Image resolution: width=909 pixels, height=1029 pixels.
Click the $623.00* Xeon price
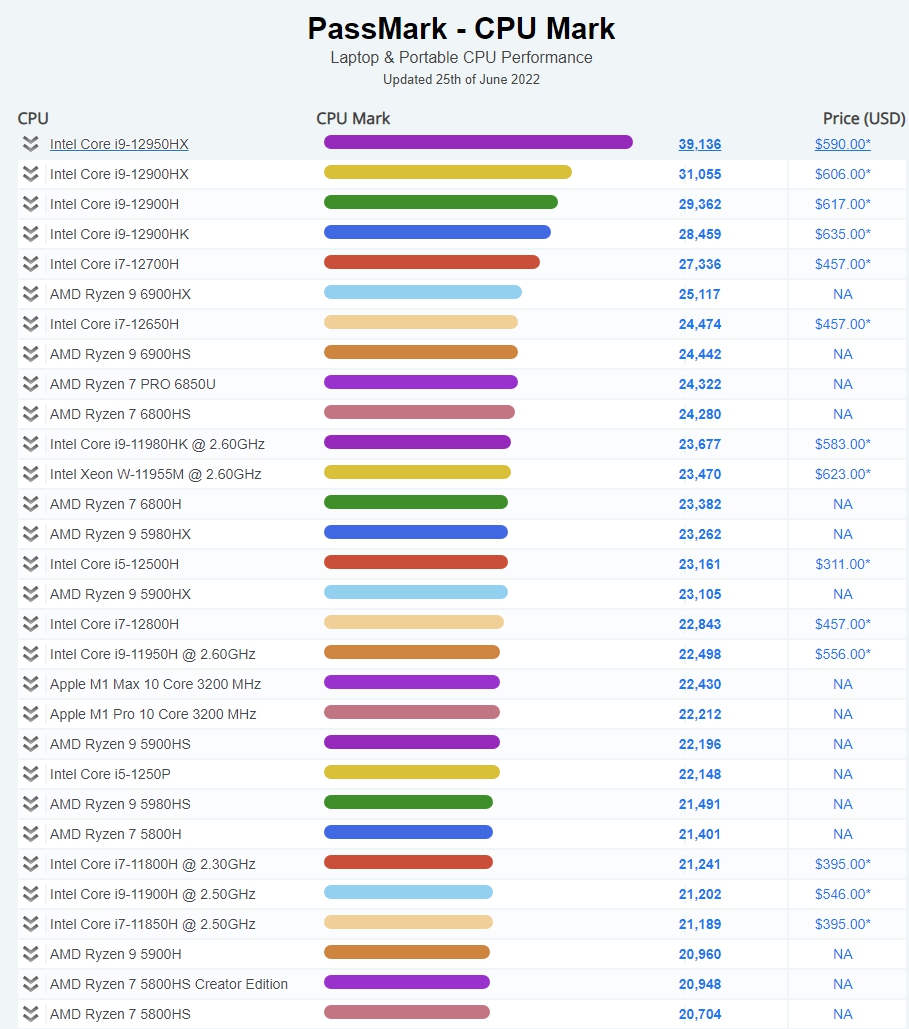843,474
